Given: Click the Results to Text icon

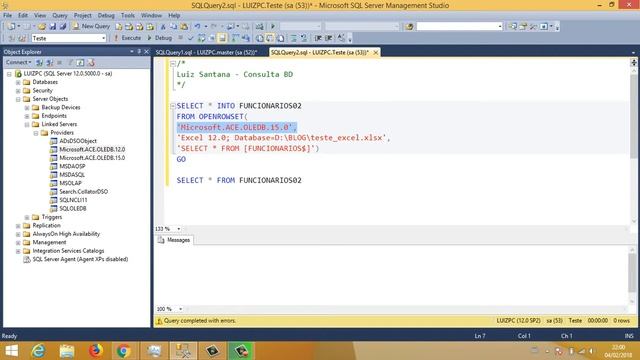Looking at the screenshot, I should (x=260, y=38).
